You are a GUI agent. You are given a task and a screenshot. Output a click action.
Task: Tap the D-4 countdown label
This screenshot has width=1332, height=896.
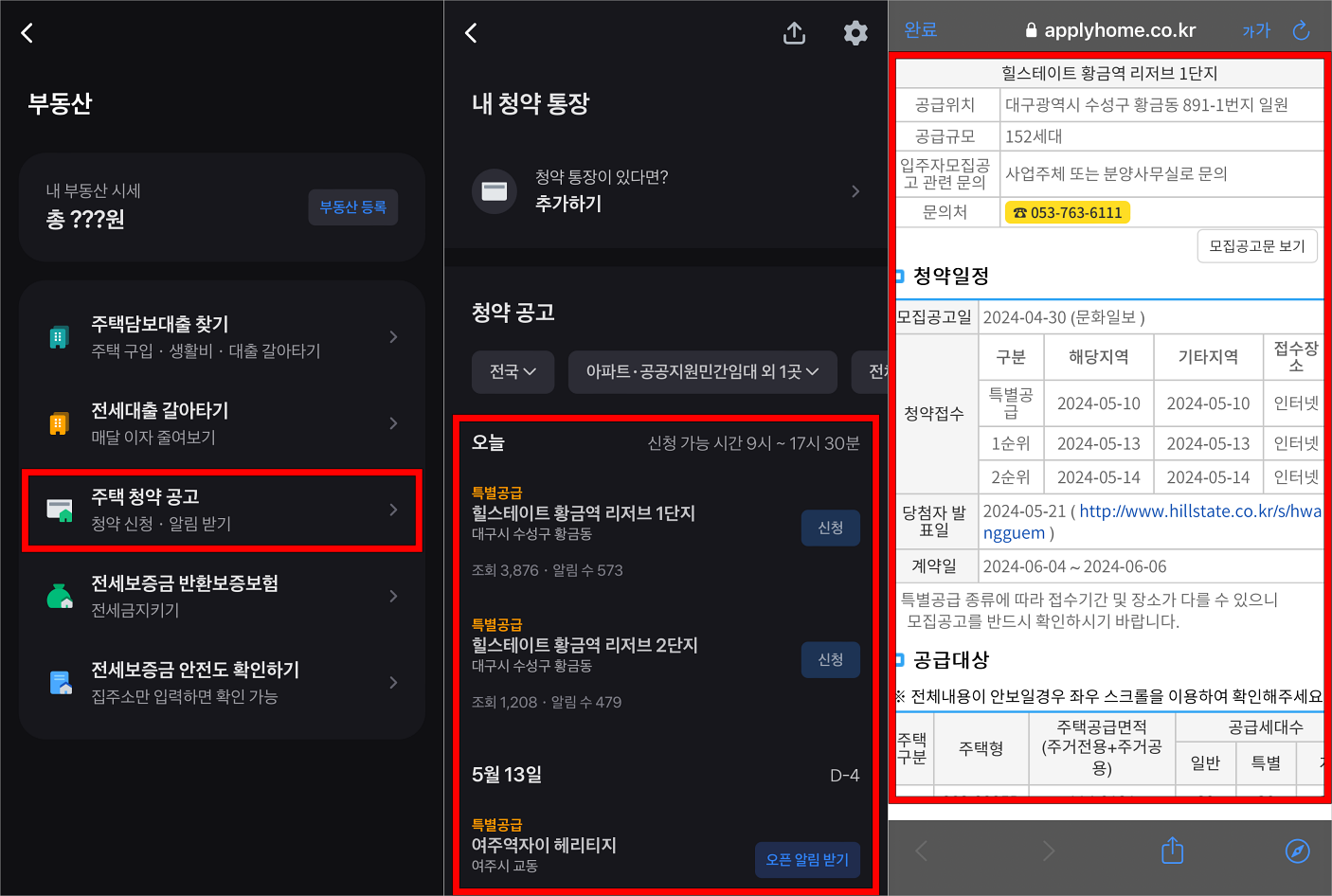click(x=845, y=776)
